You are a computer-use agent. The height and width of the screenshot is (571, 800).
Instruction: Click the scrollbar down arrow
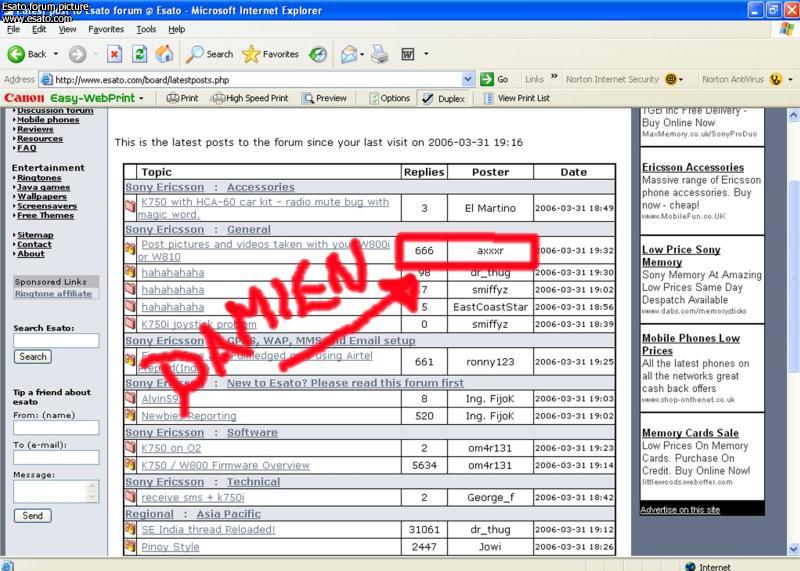793,549
